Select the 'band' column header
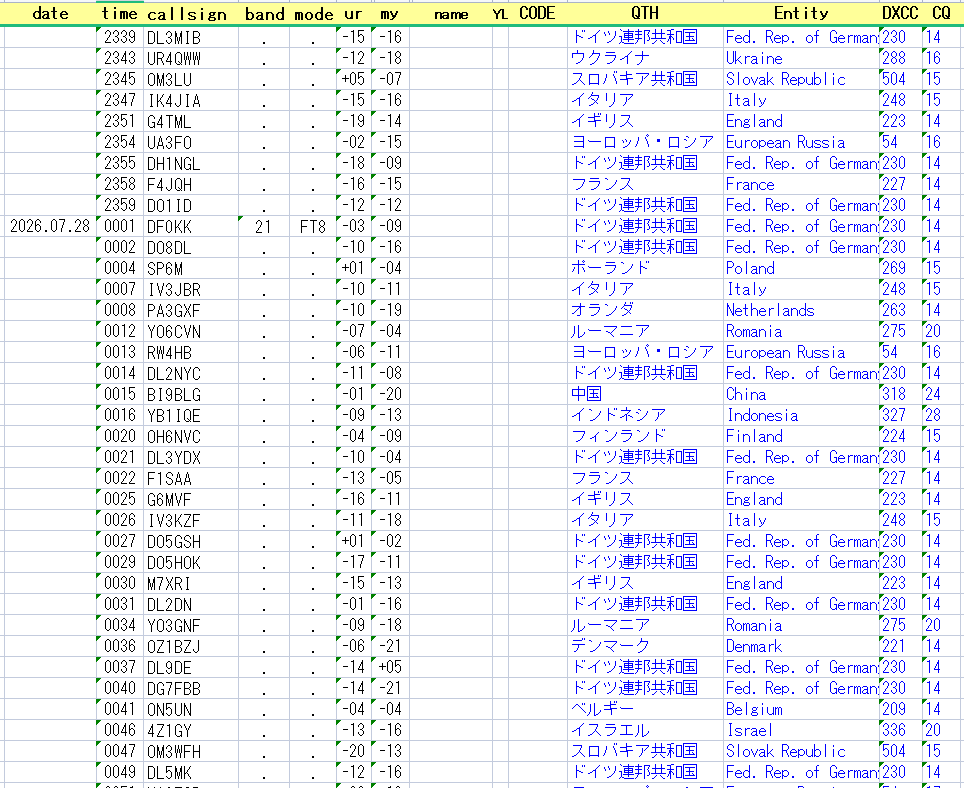This screenshot has height=788, width=964. click(x=264, y=13)
